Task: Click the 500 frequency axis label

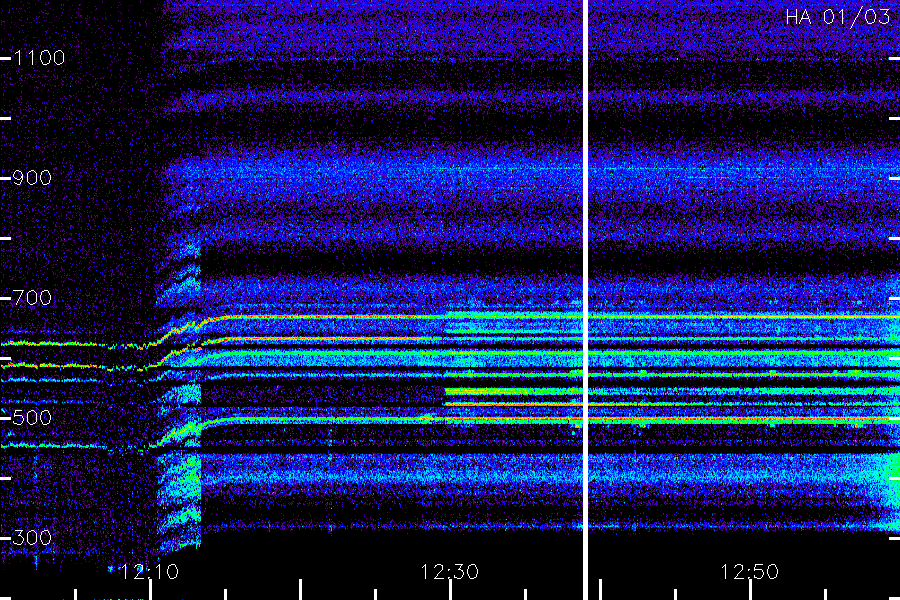Action: click(32, 418)
